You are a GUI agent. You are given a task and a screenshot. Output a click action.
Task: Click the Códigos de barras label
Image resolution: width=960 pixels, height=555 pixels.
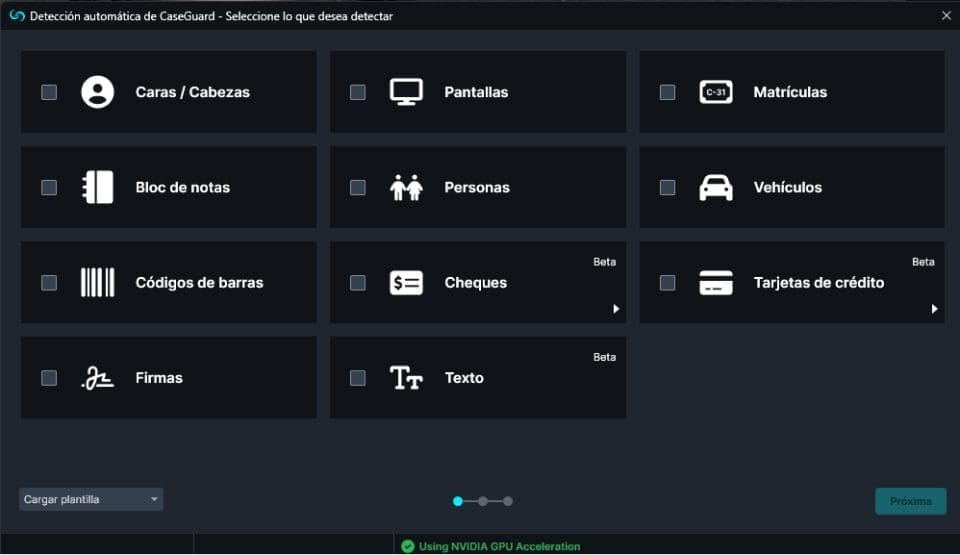tap(200, 282)
